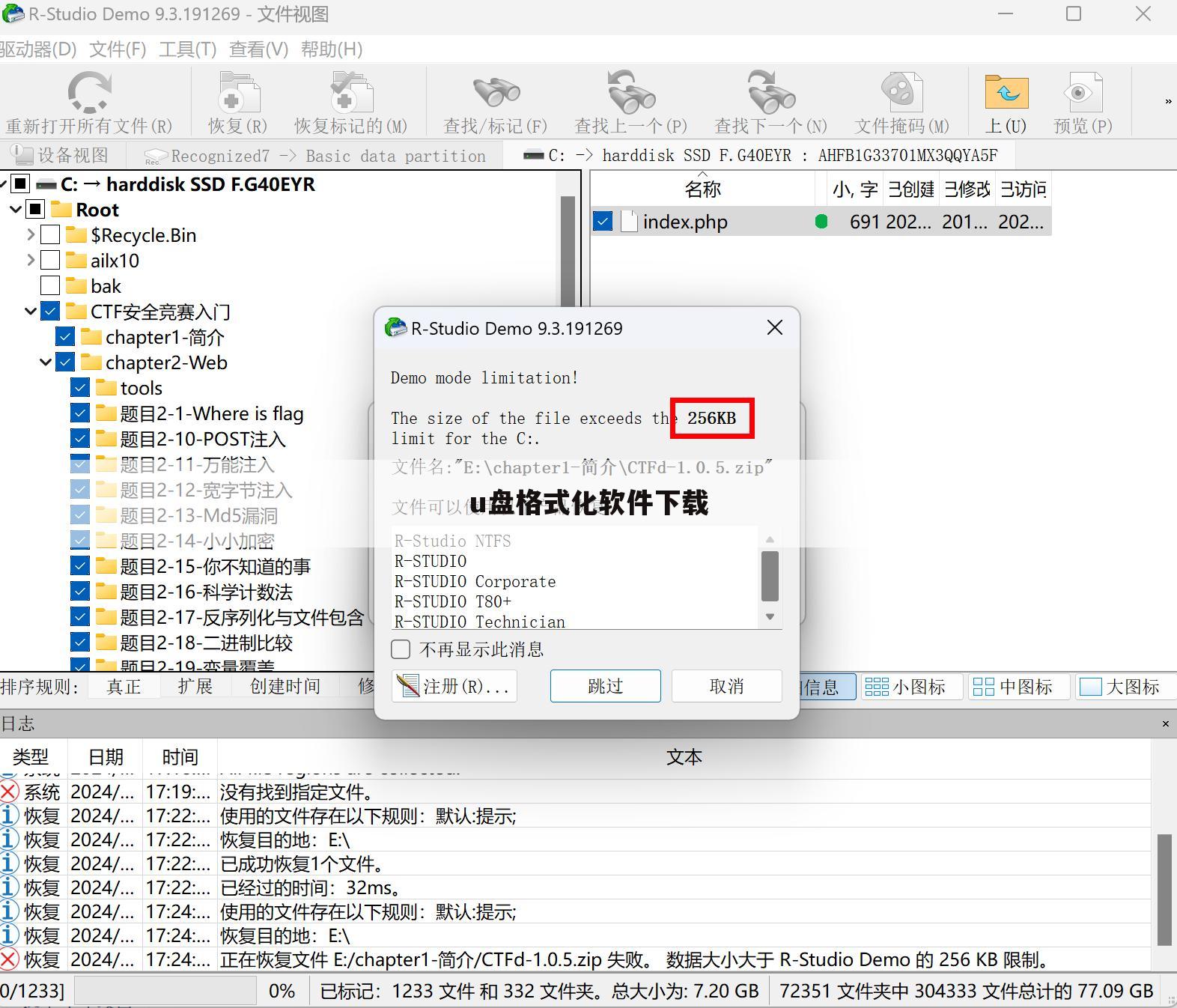Uncheck the 题目2-15-你不知道的事 checkbox
This screenshot has width=1177, height=1008.
[x=80, y=566]
